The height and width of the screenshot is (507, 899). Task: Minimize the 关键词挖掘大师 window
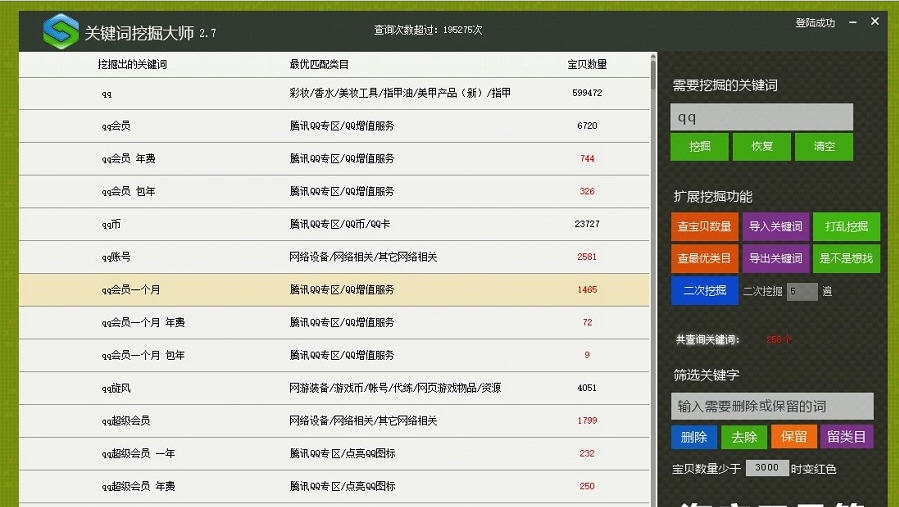tap(853, 22)
